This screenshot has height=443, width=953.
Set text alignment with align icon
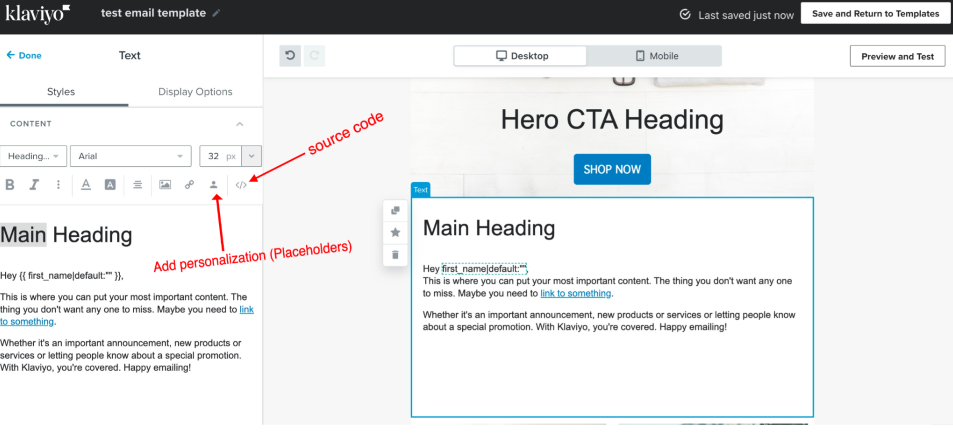[137, 184]
